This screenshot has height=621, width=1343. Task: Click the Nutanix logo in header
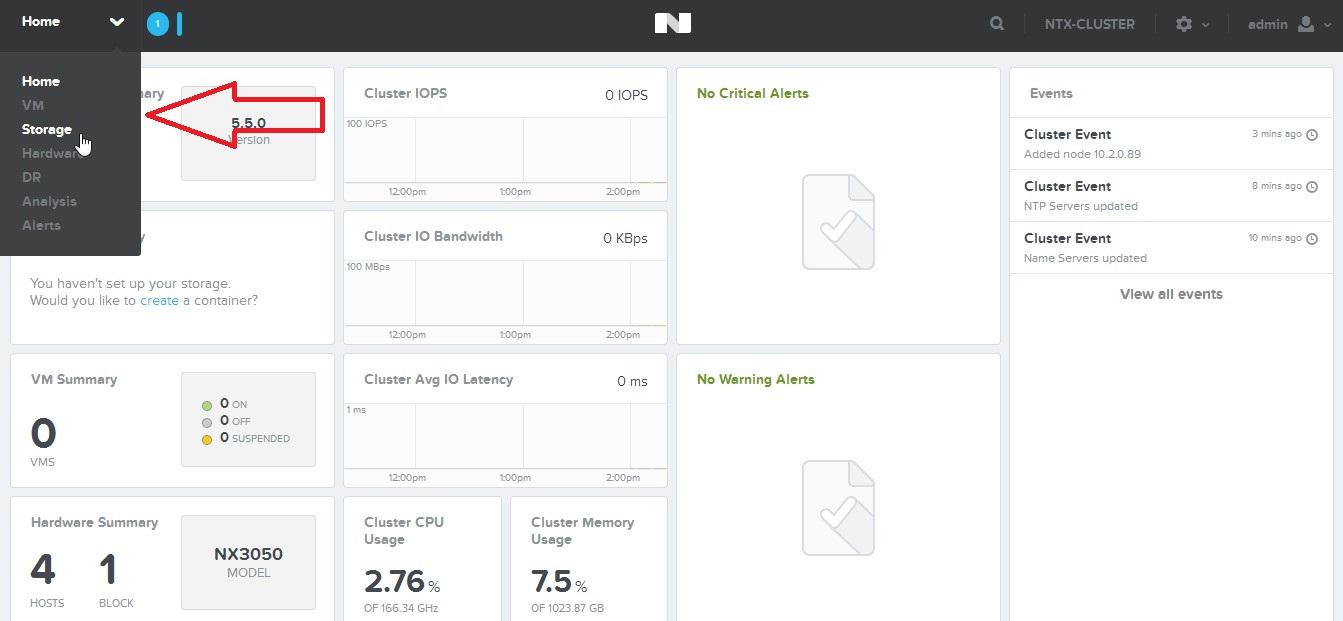coord(672,24)
